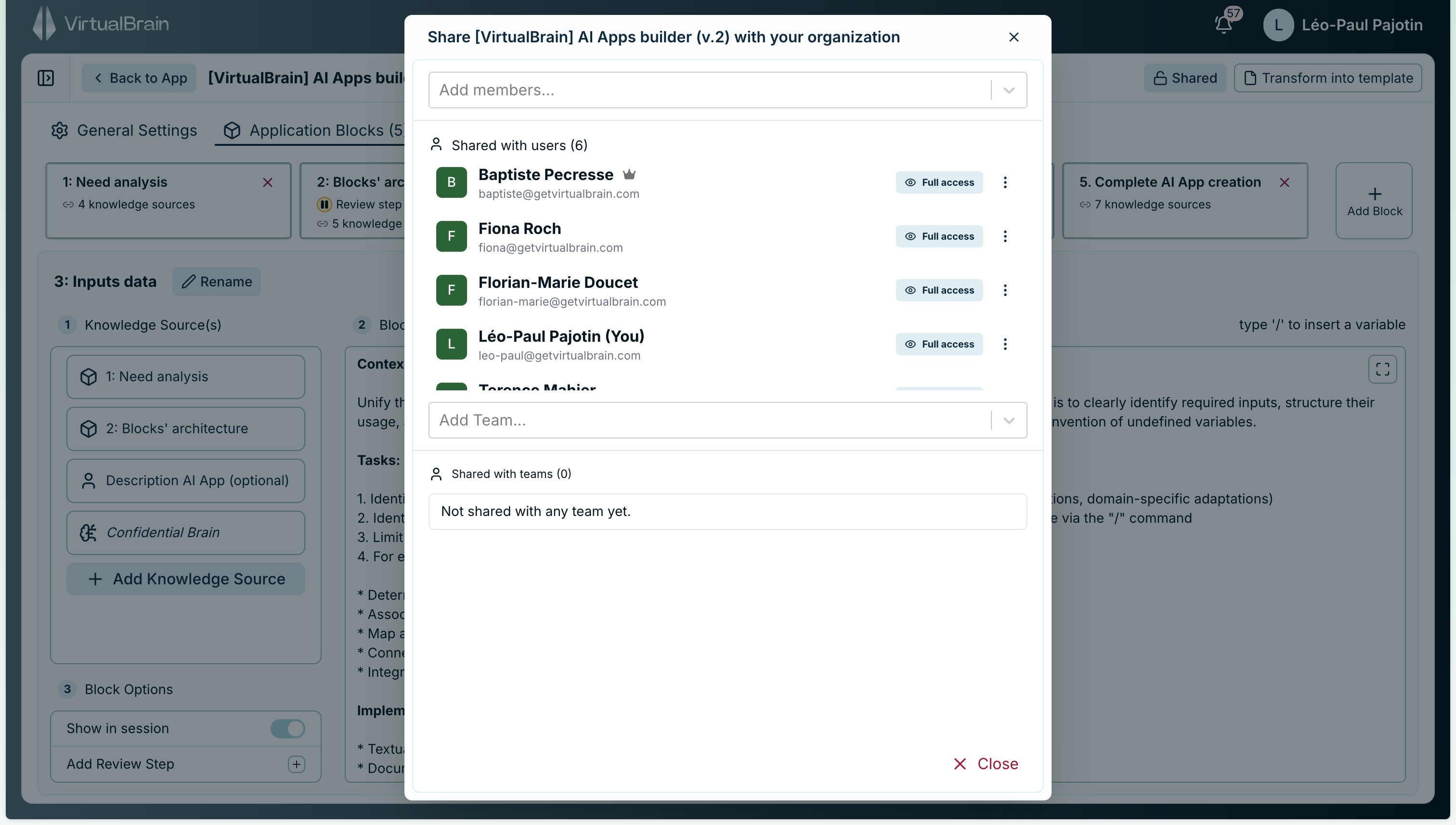
Task: Click Baptiste Pecresse's B avatar
Action: pyautogui.click(x=451, y=182)
